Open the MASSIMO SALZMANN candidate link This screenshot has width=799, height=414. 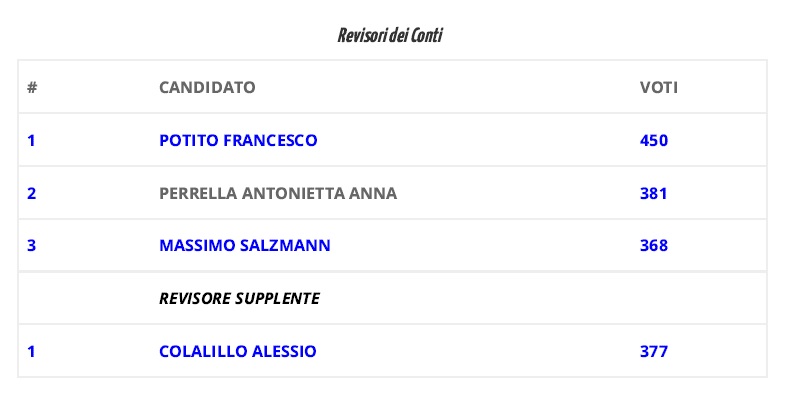click(245, 246)
